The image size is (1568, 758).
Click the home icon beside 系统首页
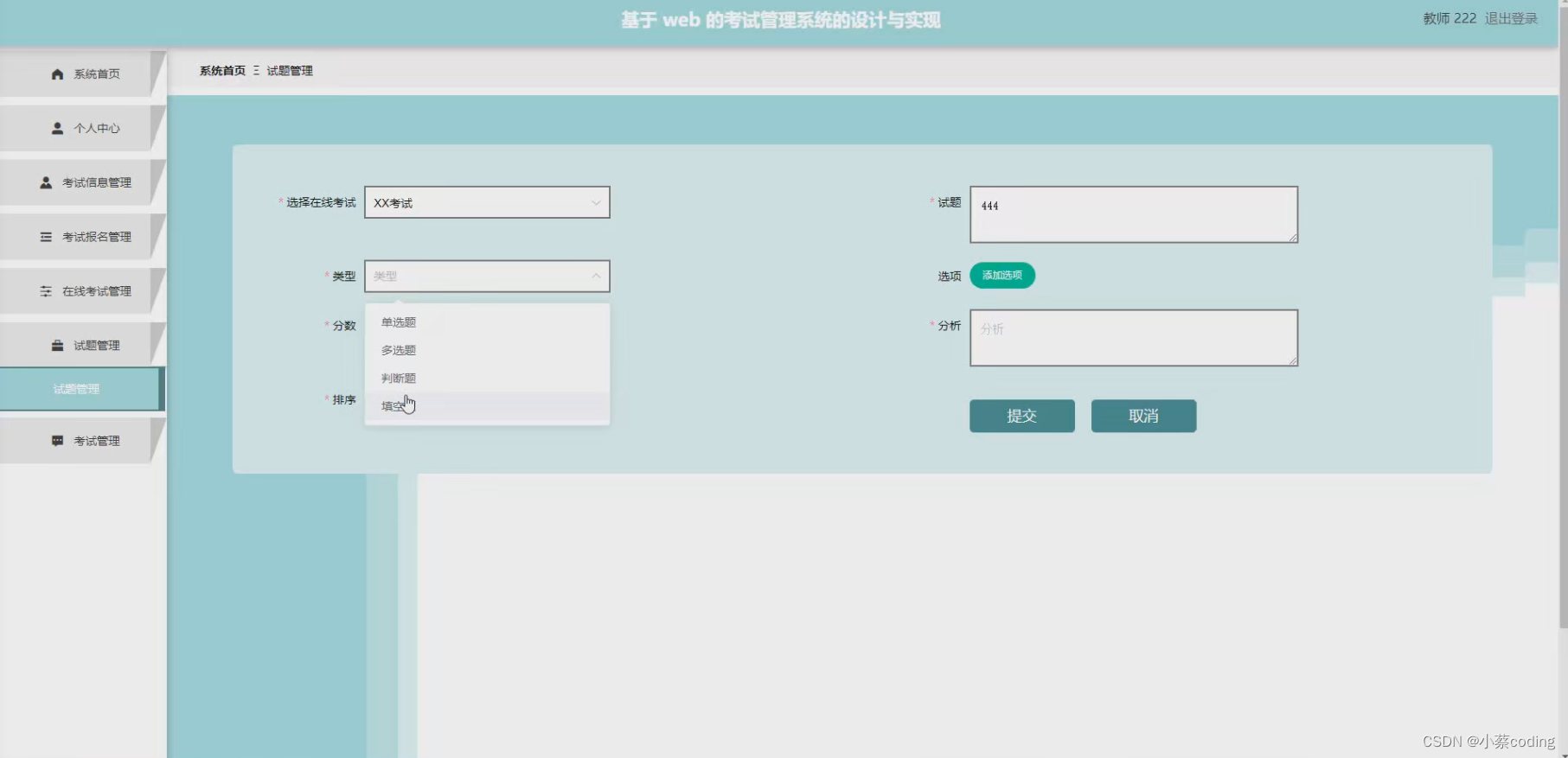click(57, 74)
